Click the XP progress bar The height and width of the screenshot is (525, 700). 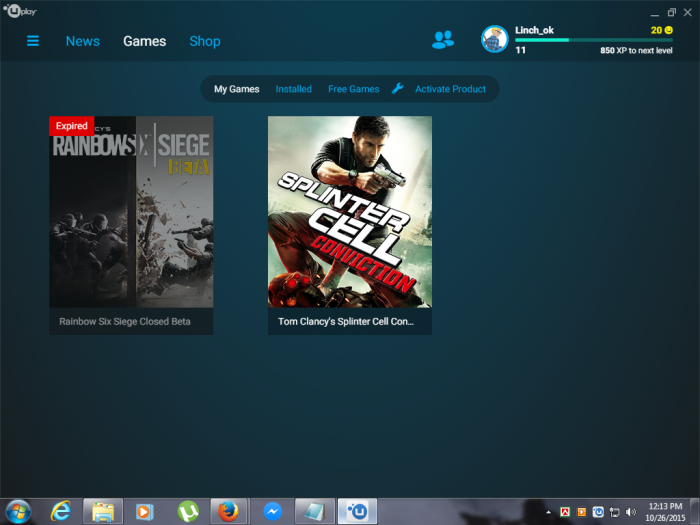(594, 40)
